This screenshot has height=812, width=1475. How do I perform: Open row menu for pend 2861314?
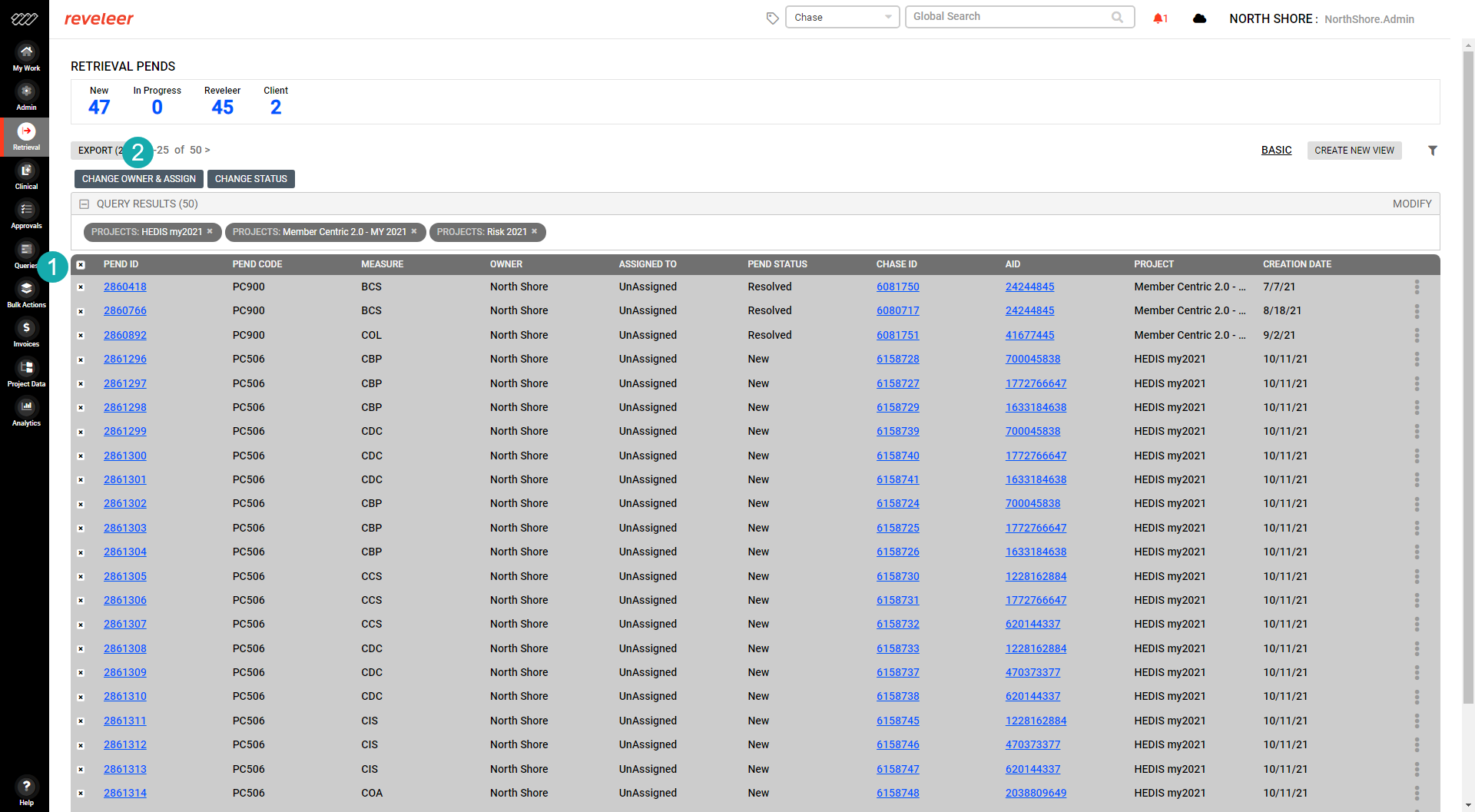(1417, 793)
